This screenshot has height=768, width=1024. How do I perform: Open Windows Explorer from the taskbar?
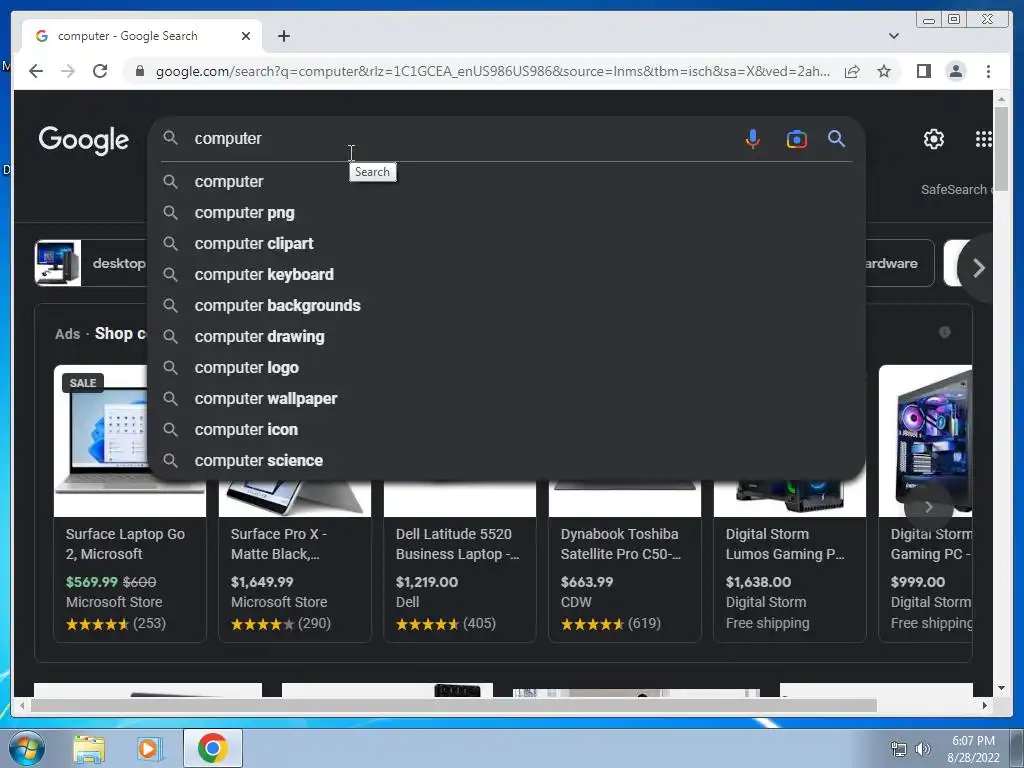(89, 748)
